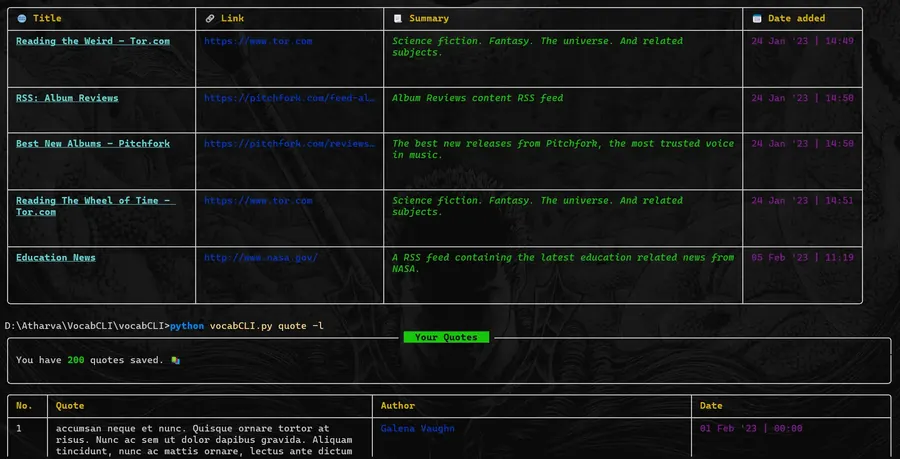Click the Link column header
The image size is (900, 459).
[232, 18]
